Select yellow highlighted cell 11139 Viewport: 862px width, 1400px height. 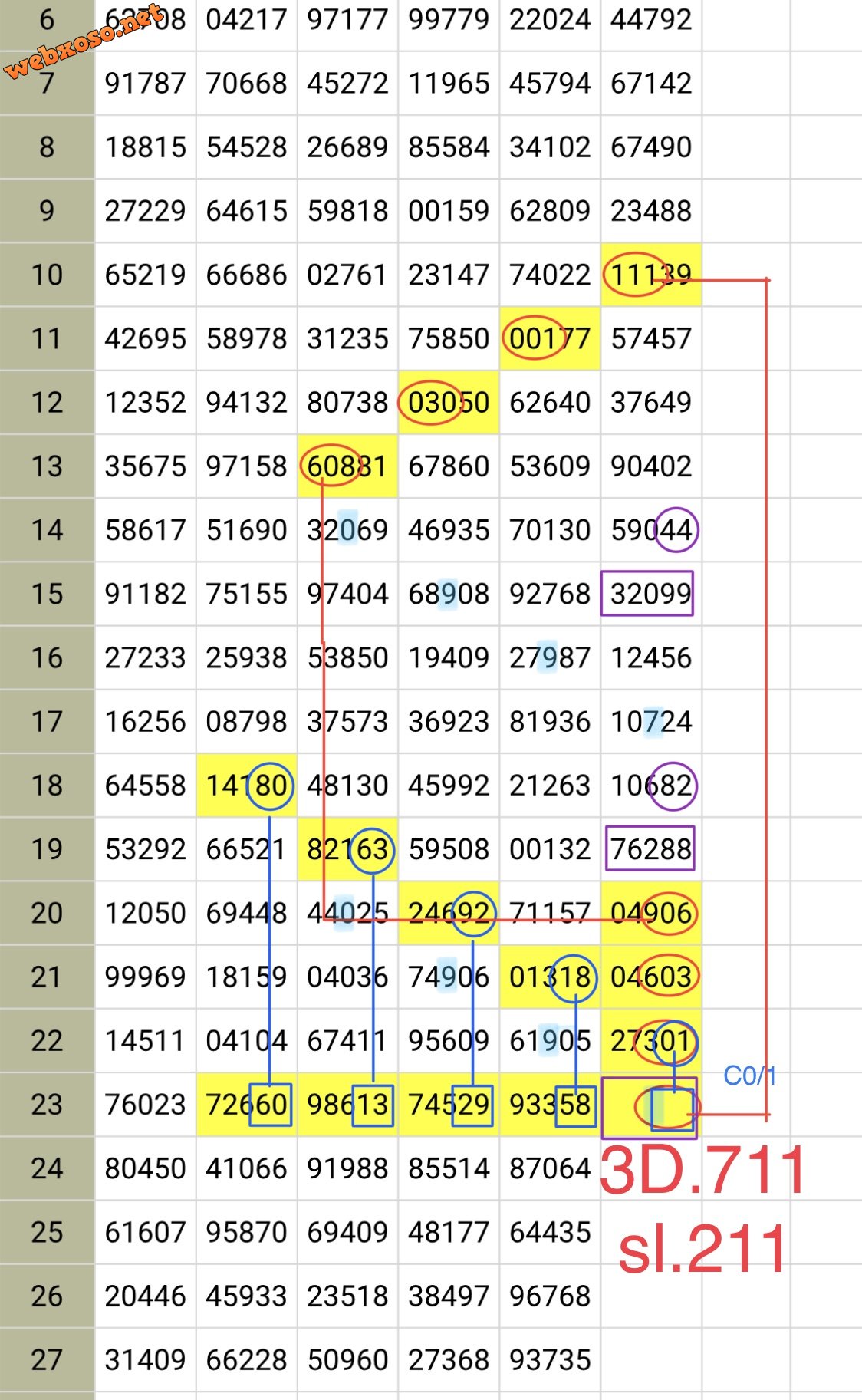click(650, 275)
